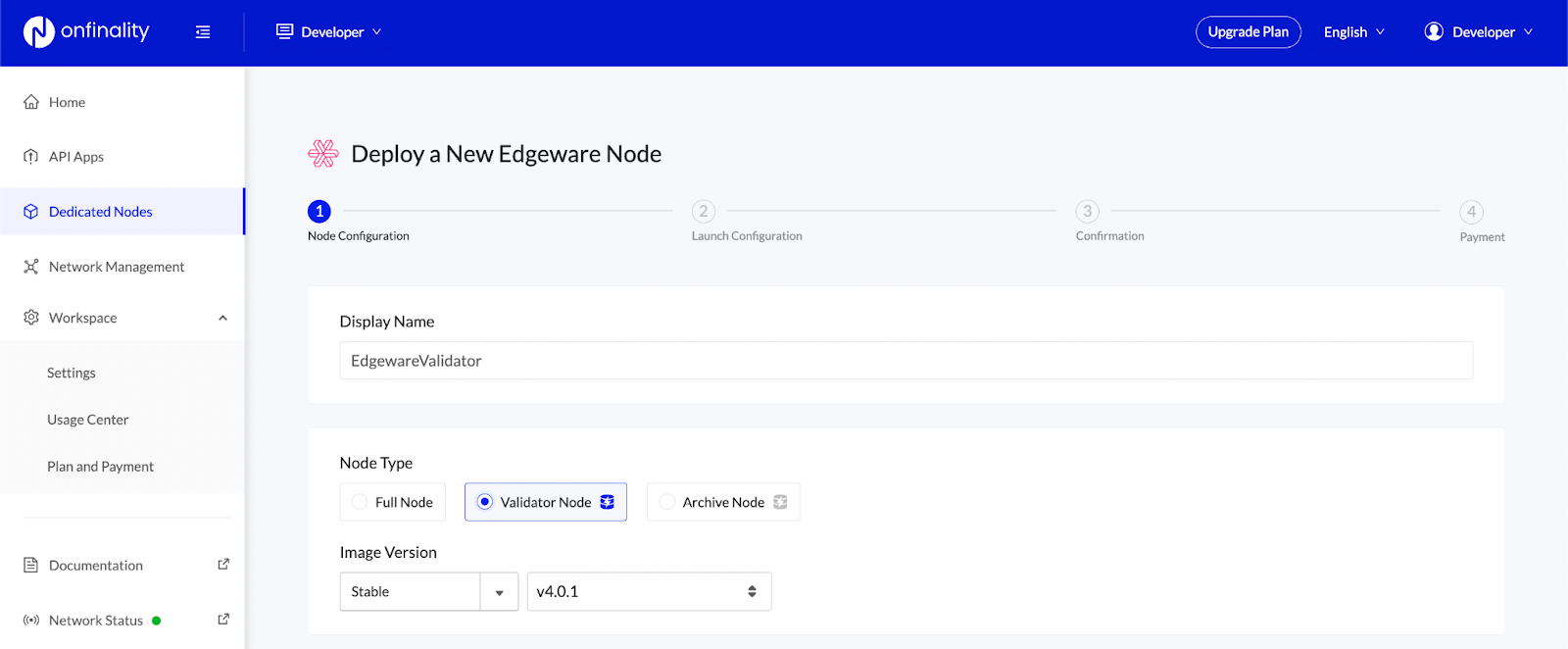Image resolution: width=1568 pixels, height=649 pixels.
Task: Open the Developer account dropdown
Action: coord(1479,32)
